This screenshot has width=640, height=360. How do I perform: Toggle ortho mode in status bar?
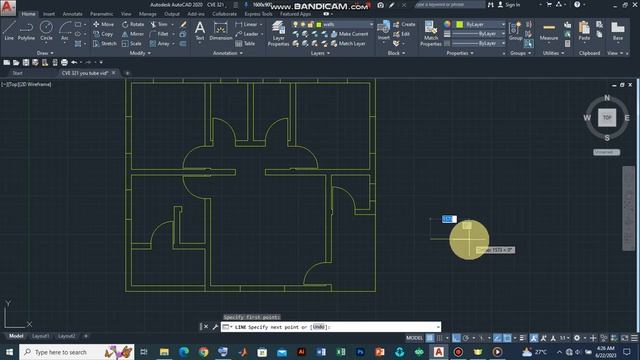(x=456, y=338)
